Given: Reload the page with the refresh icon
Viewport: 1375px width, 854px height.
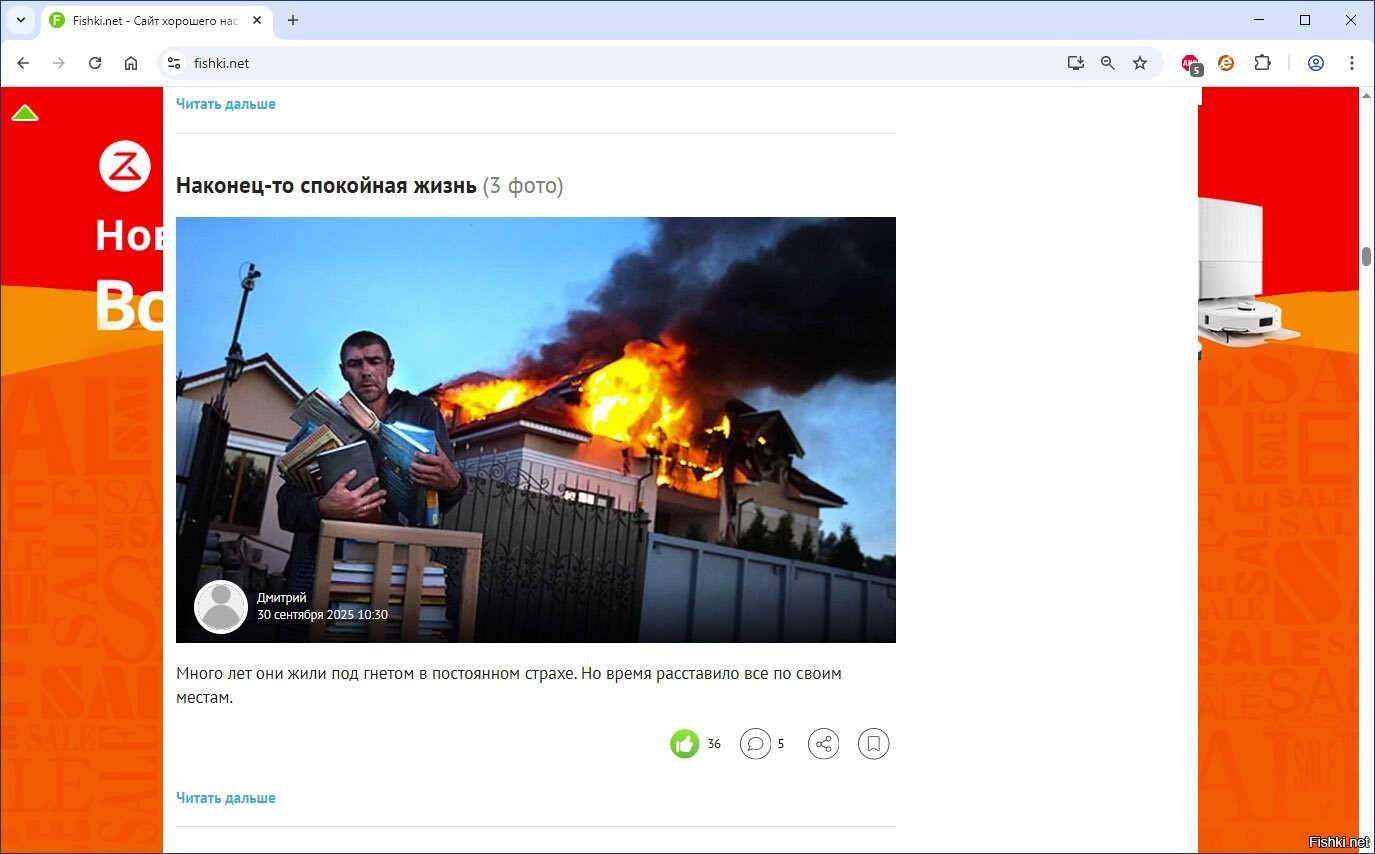Looking at the screenshot, I should [x=95, y=63].
